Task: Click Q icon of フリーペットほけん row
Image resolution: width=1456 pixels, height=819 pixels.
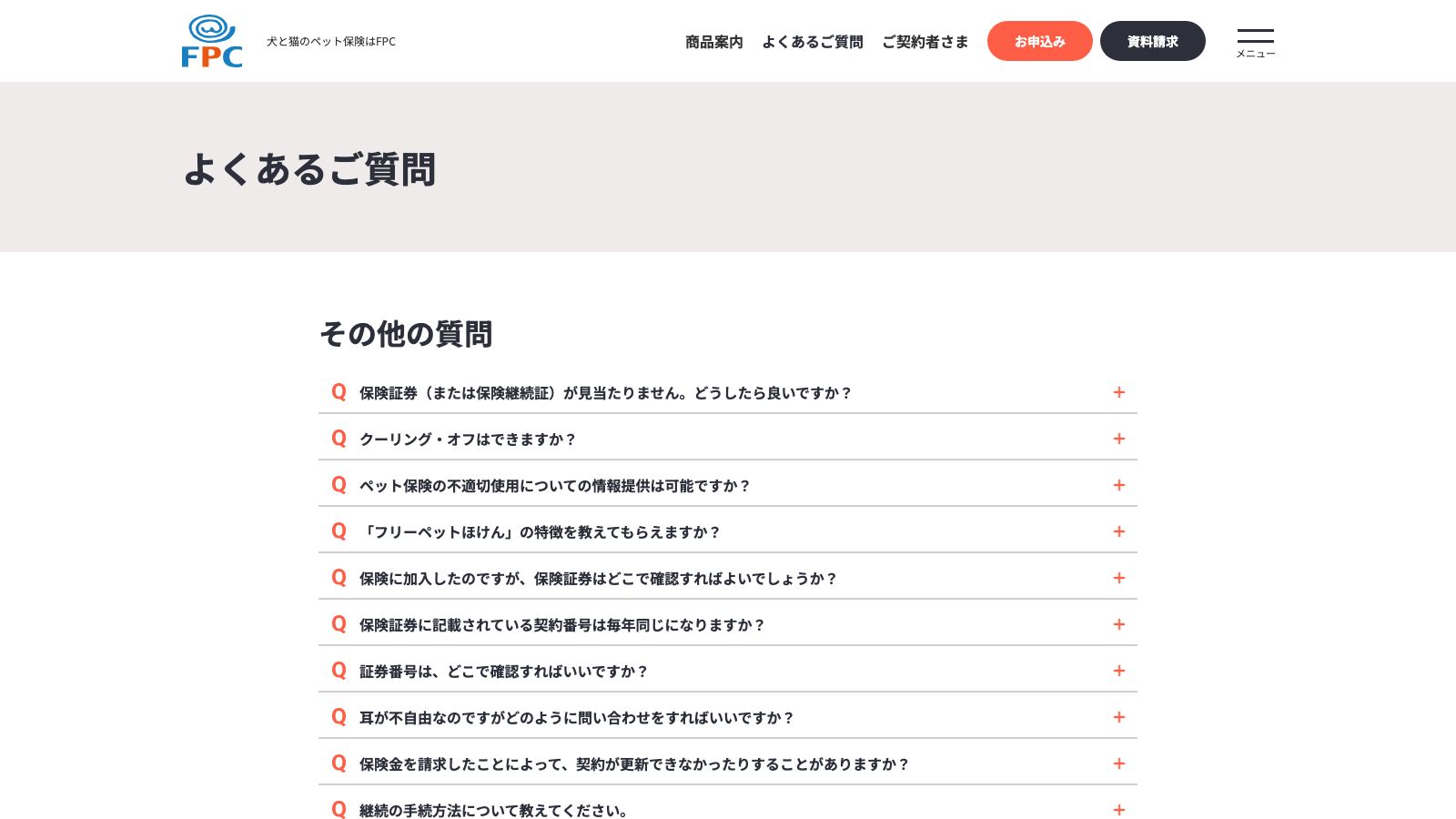Action: click(339, 531)
